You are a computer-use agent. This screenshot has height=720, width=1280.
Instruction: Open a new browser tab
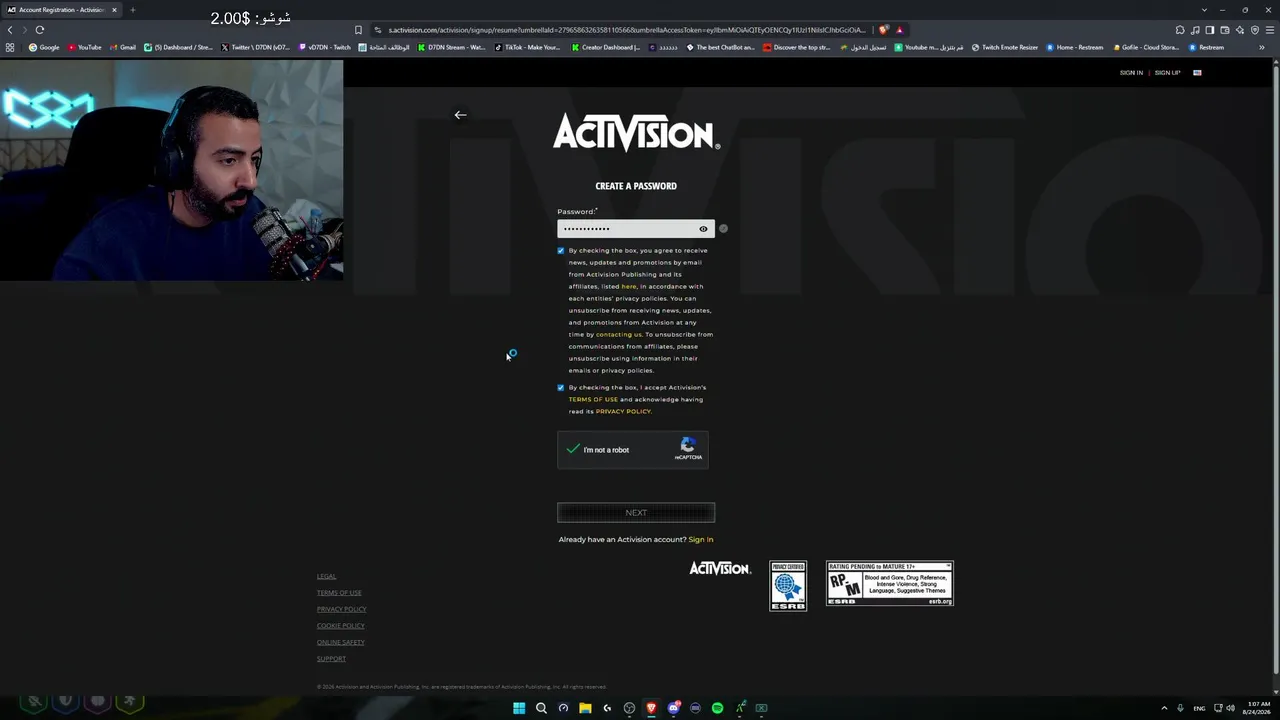(132, 10)
